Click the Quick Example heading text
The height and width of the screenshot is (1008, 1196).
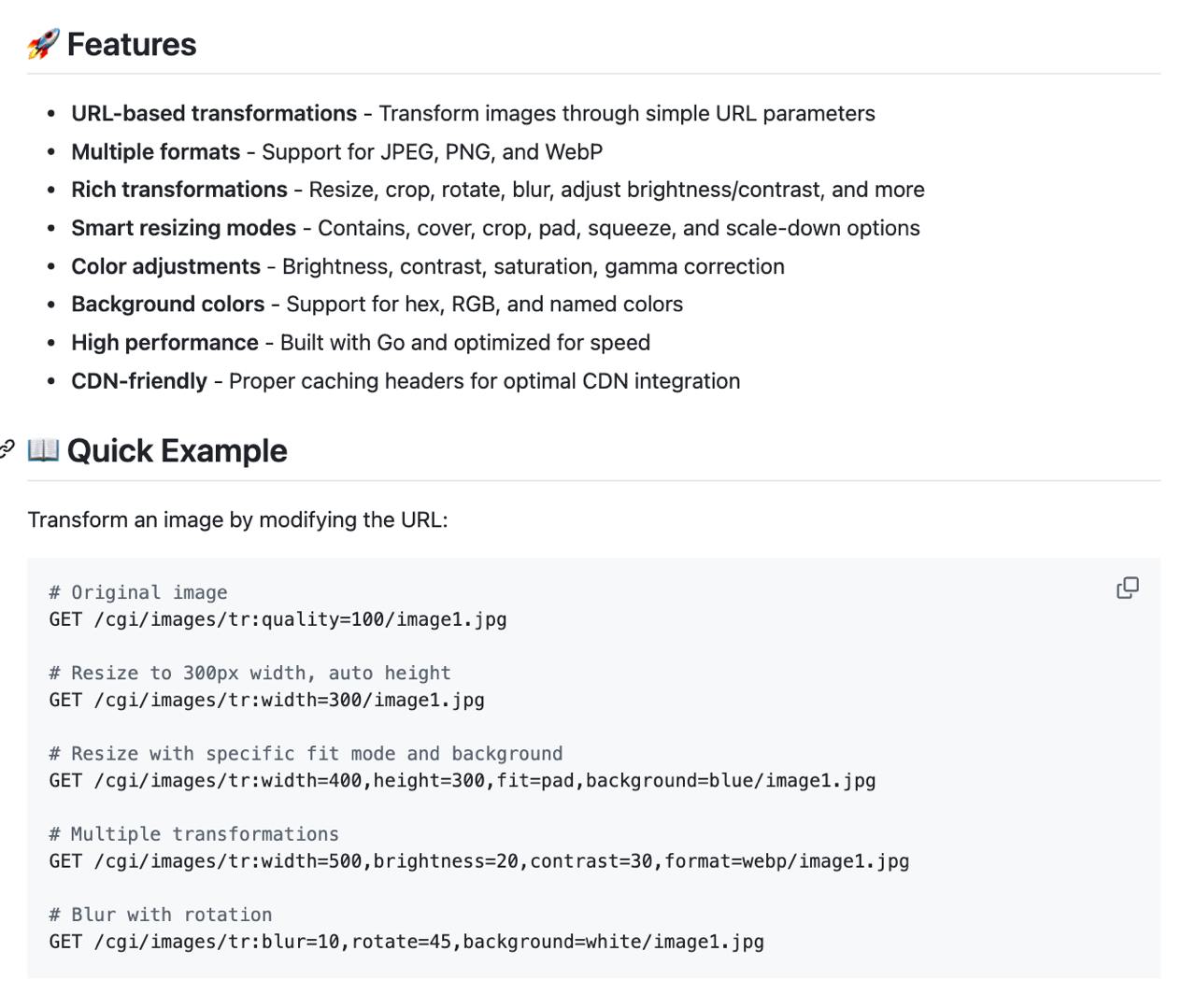(177, 450)
